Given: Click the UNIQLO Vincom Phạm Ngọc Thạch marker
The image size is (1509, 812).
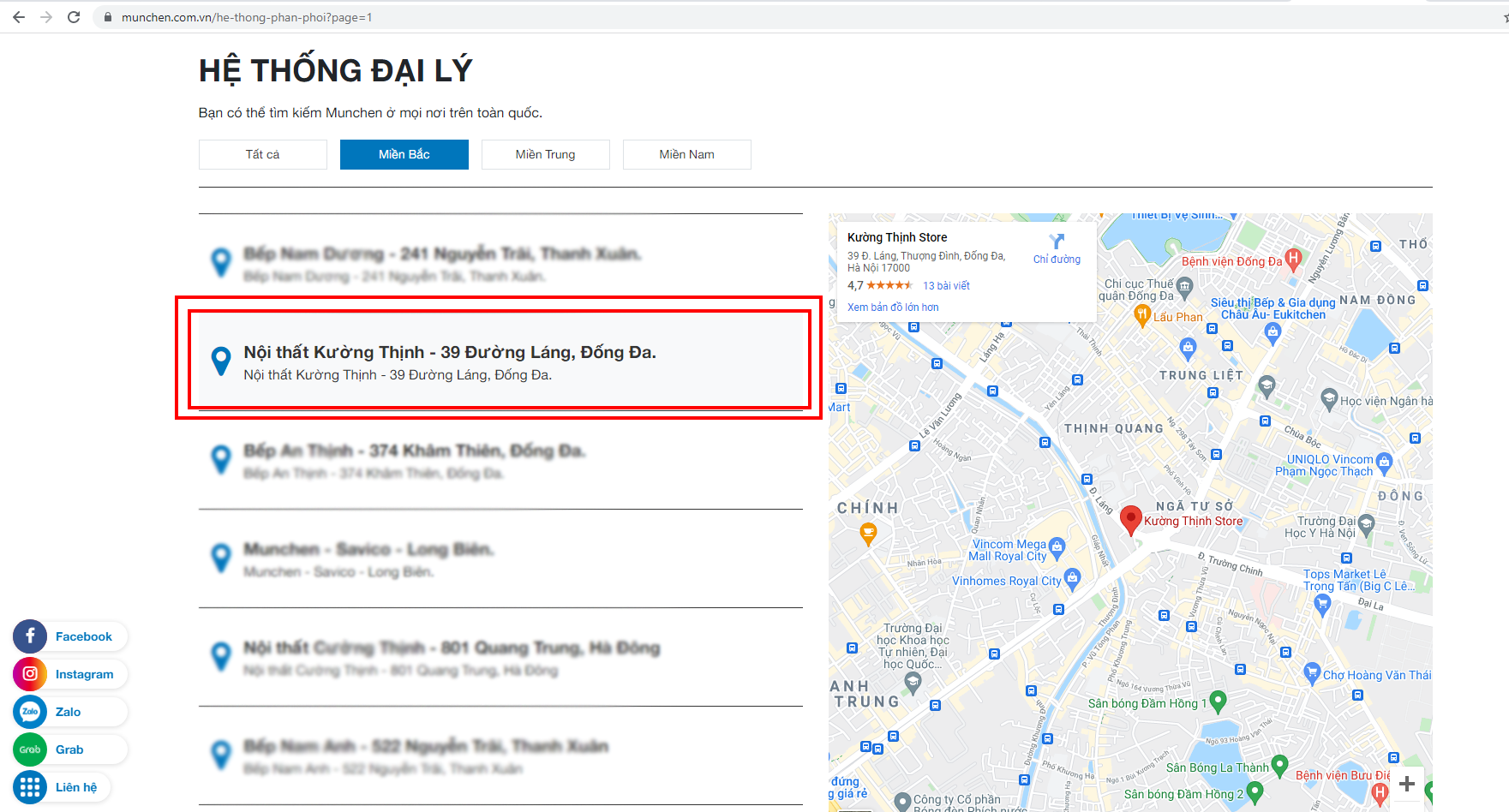Looking at the screenshot, I should coord(1384,463).
